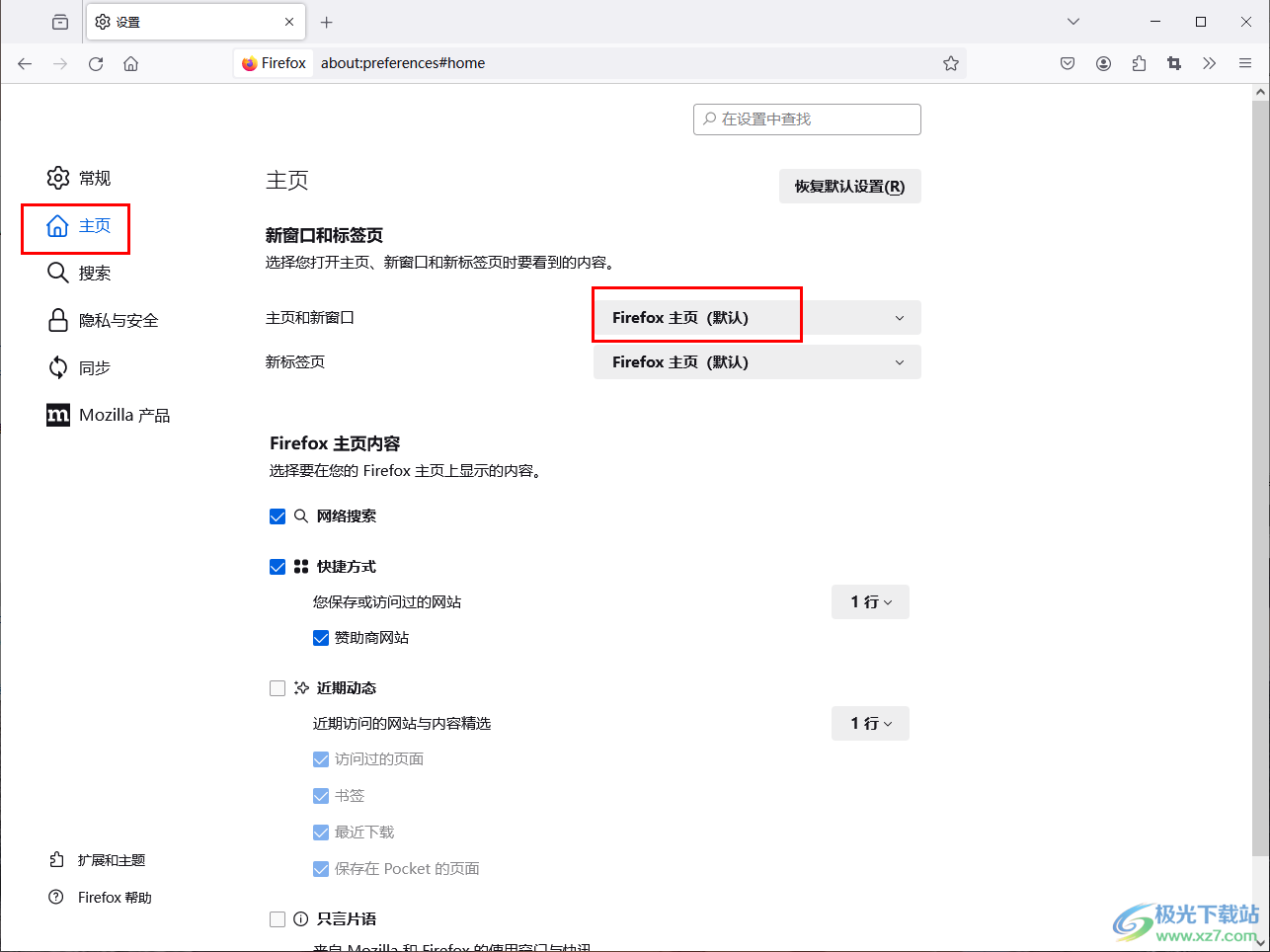List all tabs dropdown arrow
Viewport: 1270px width, 952px height.
click(x=1073, y=22)
